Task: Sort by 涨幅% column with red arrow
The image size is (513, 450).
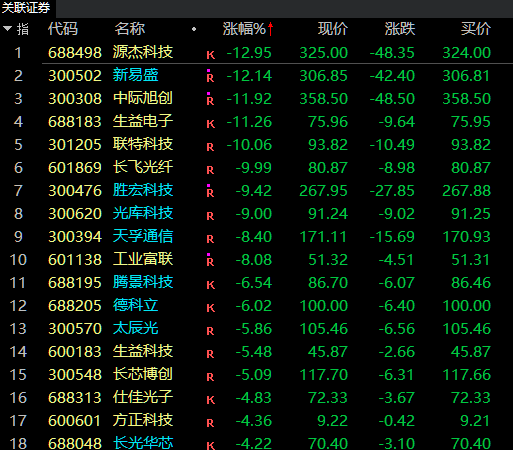Action: pos(248,29)
